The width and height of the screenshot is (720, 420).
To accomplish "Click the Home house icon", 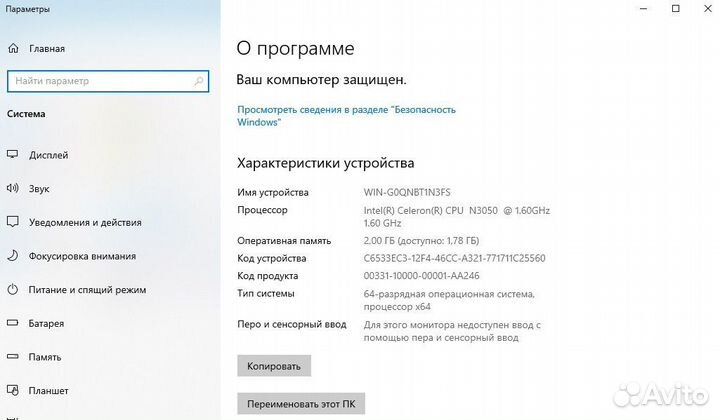I will pos(13,48).
